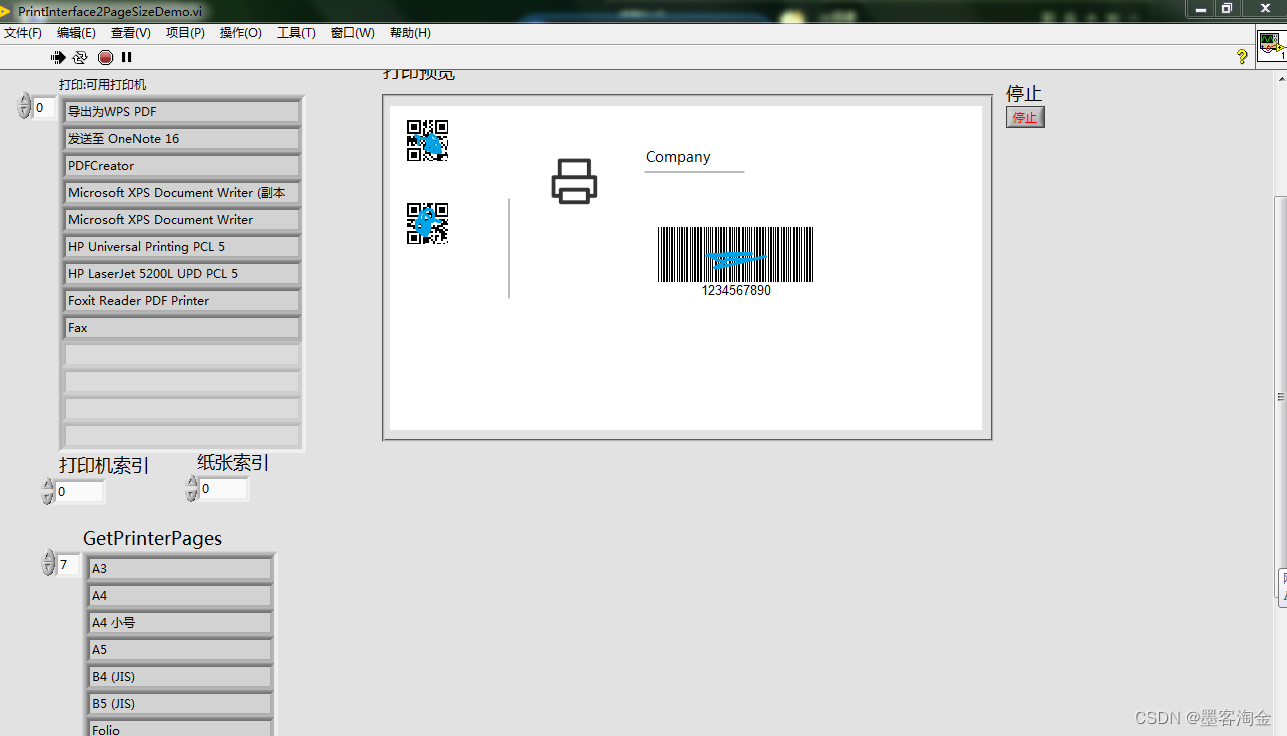Select Foxit Reader PDF Printer entry
Viewport: 1287px width, 736px height.
click(182, 301)
